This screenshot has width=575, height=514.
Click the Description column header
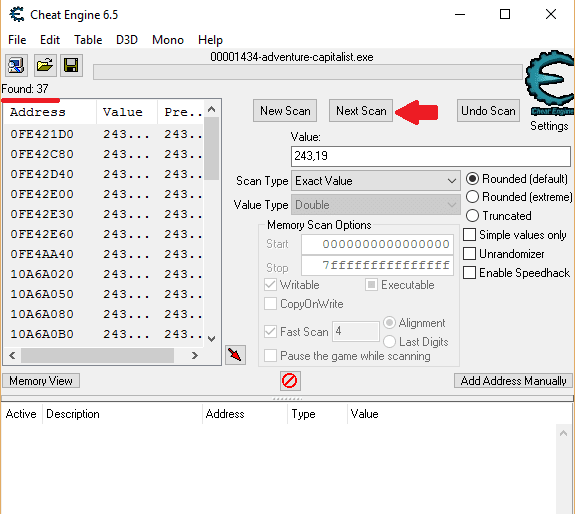click(122, 414)
